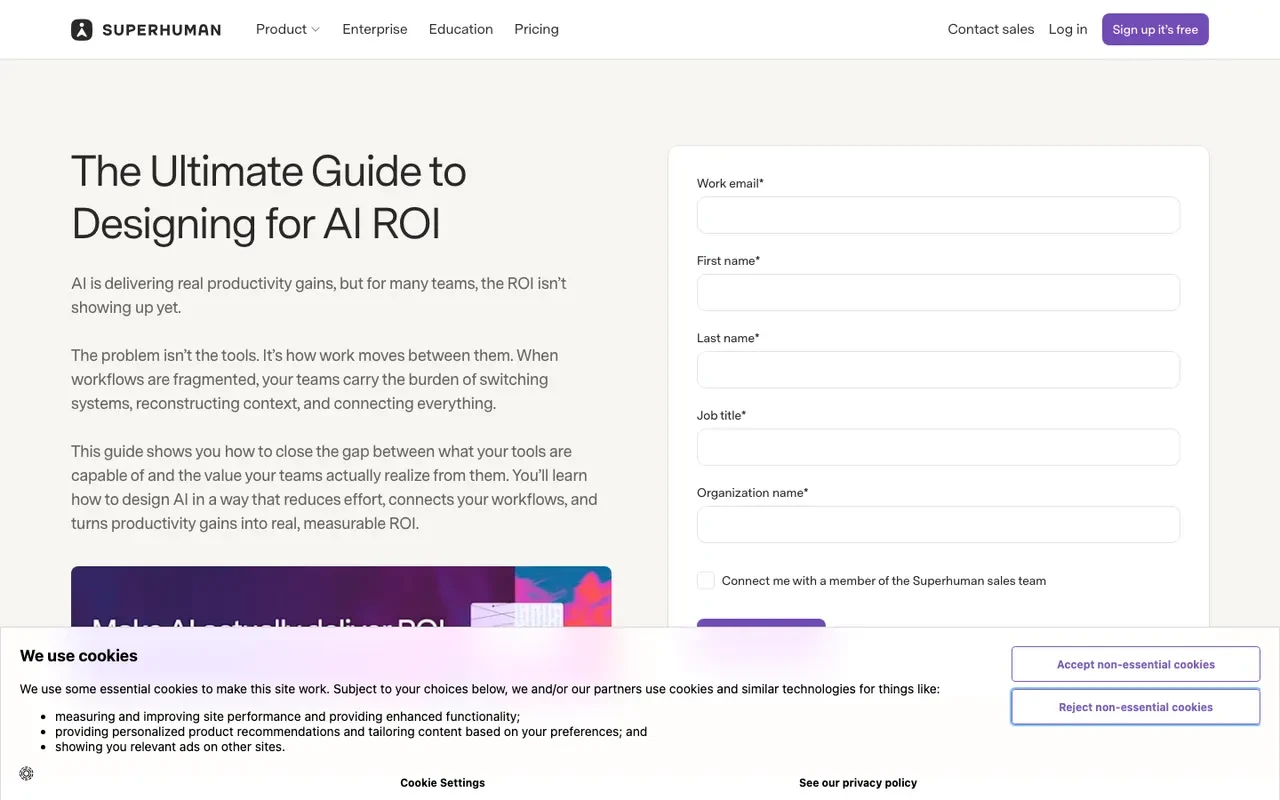1280x800 pixels.
Task: Click Sign up it's free button
Action: [1155, 29]
